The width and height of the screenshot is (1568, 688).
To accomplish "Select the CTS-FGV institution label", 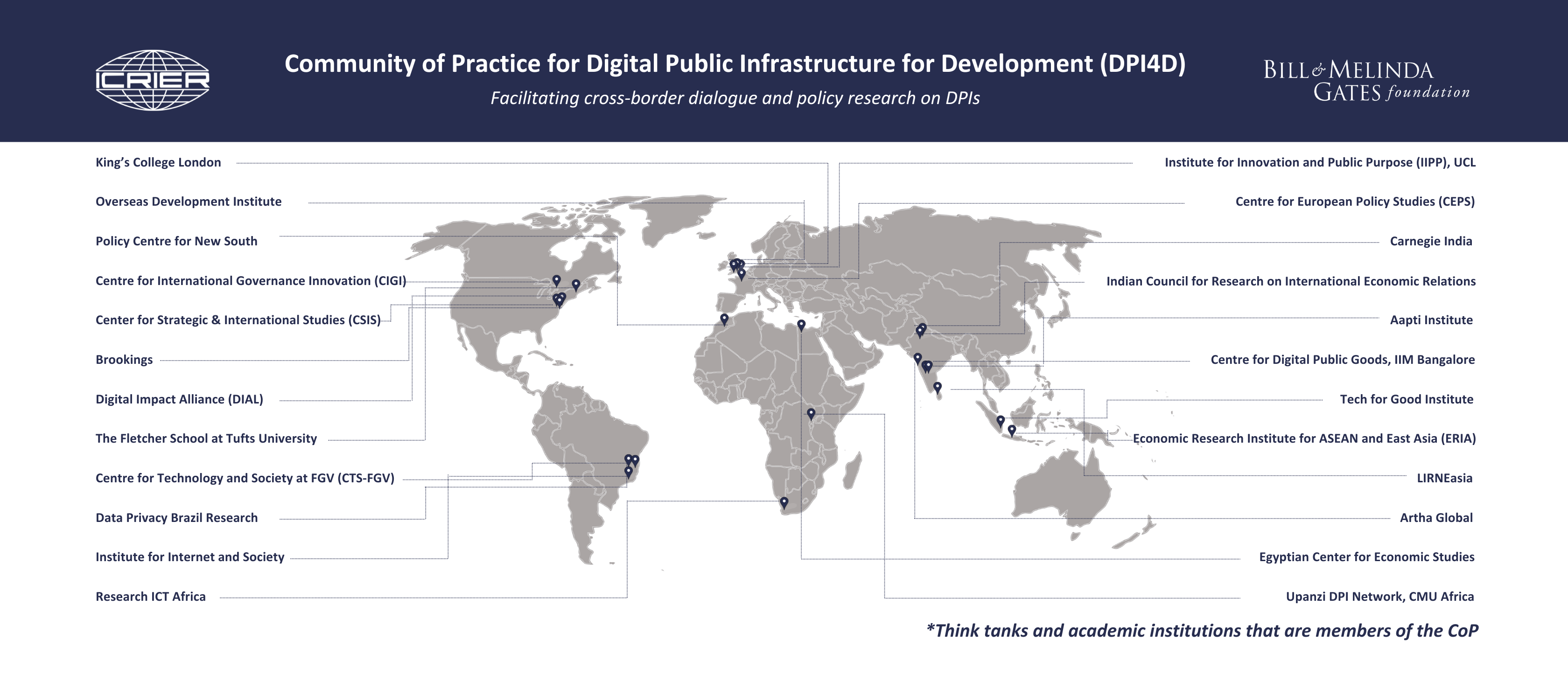I will coord(245,478).
